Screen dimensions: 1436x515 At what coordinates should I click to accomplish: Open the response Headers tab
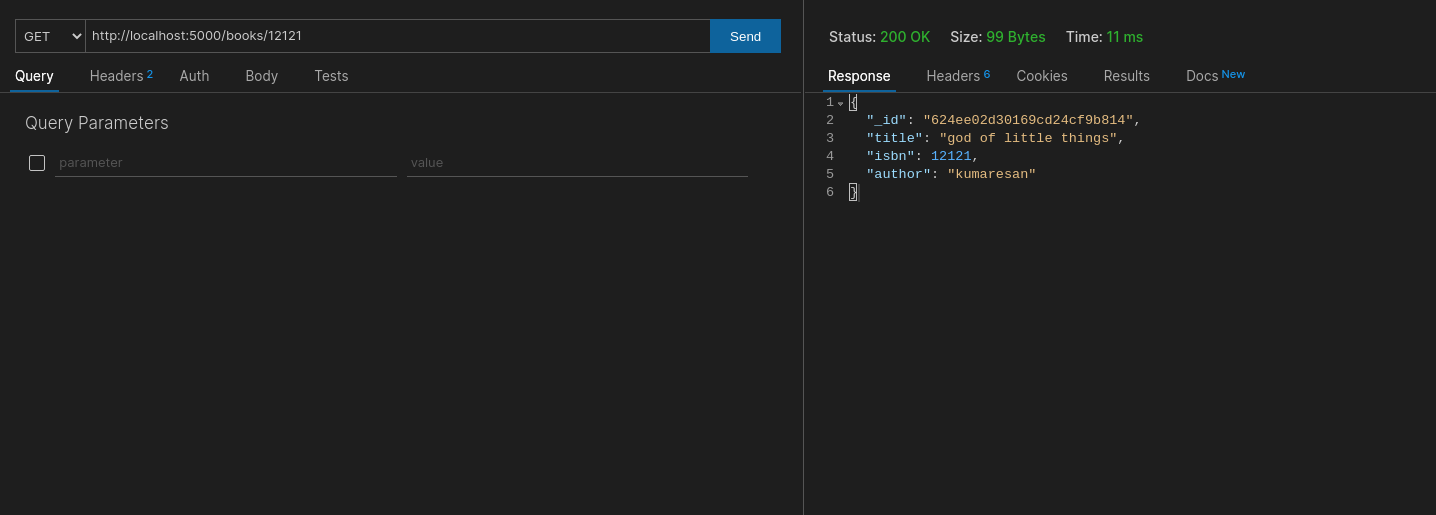pyautogui.click(x=958, y=76)
